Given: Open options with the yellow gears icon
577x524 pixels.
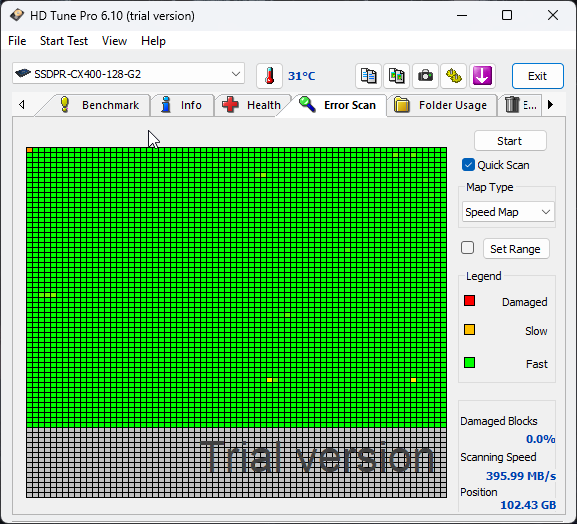Looking at the screenshot, I should [454, 76].
